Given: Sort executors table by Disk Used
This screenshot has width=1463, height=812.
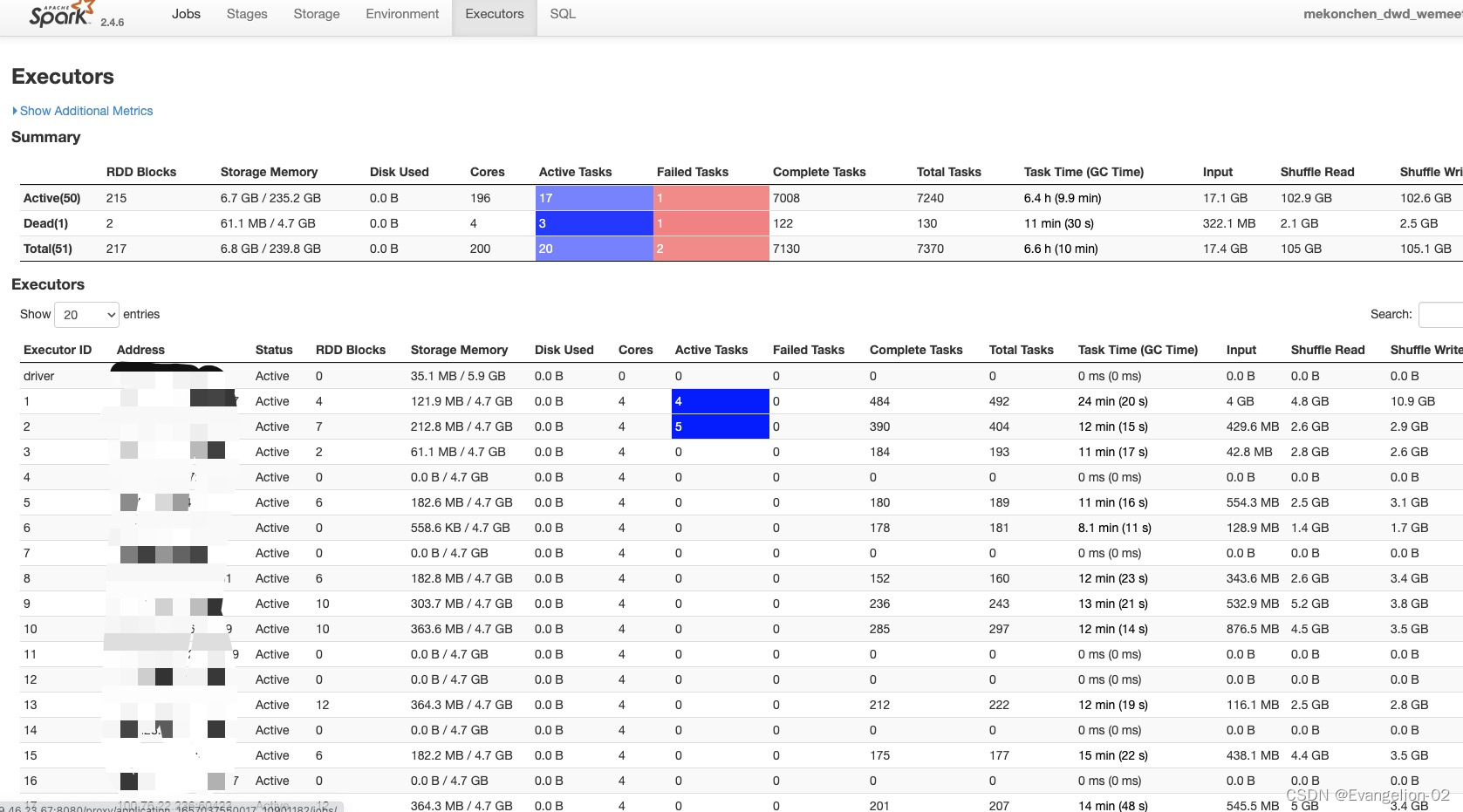Looking at the screenshot, I should click(564, 350).
